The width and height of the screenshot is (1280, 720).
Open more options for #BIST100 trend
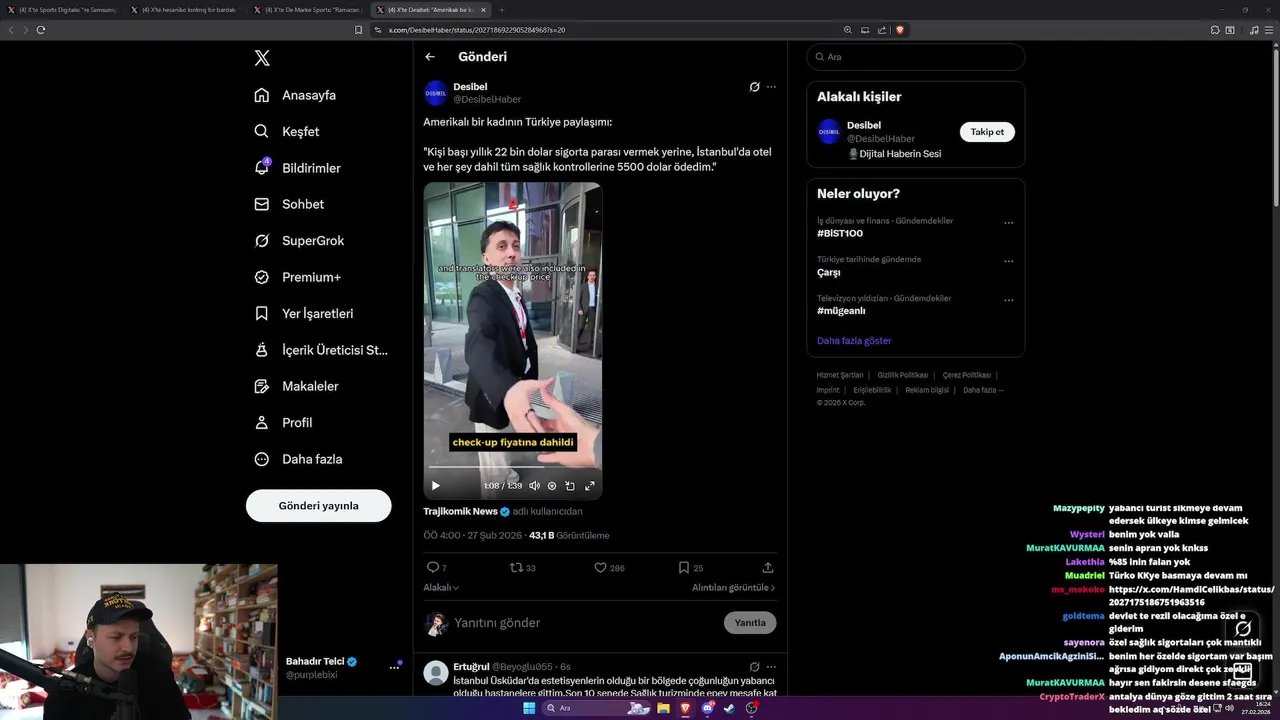pos(1008,223)
